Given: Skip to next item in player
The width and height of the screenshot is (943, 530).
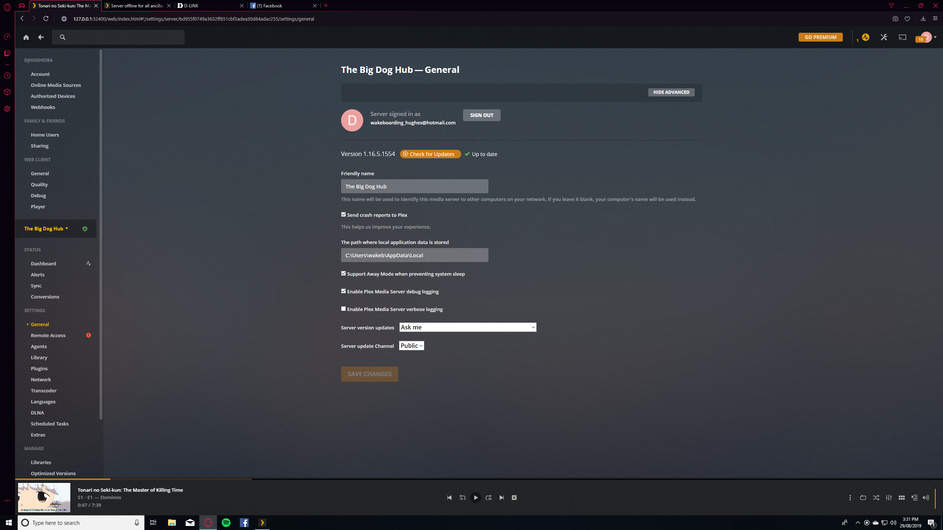Looking at the screenshot, I should 502,498.
